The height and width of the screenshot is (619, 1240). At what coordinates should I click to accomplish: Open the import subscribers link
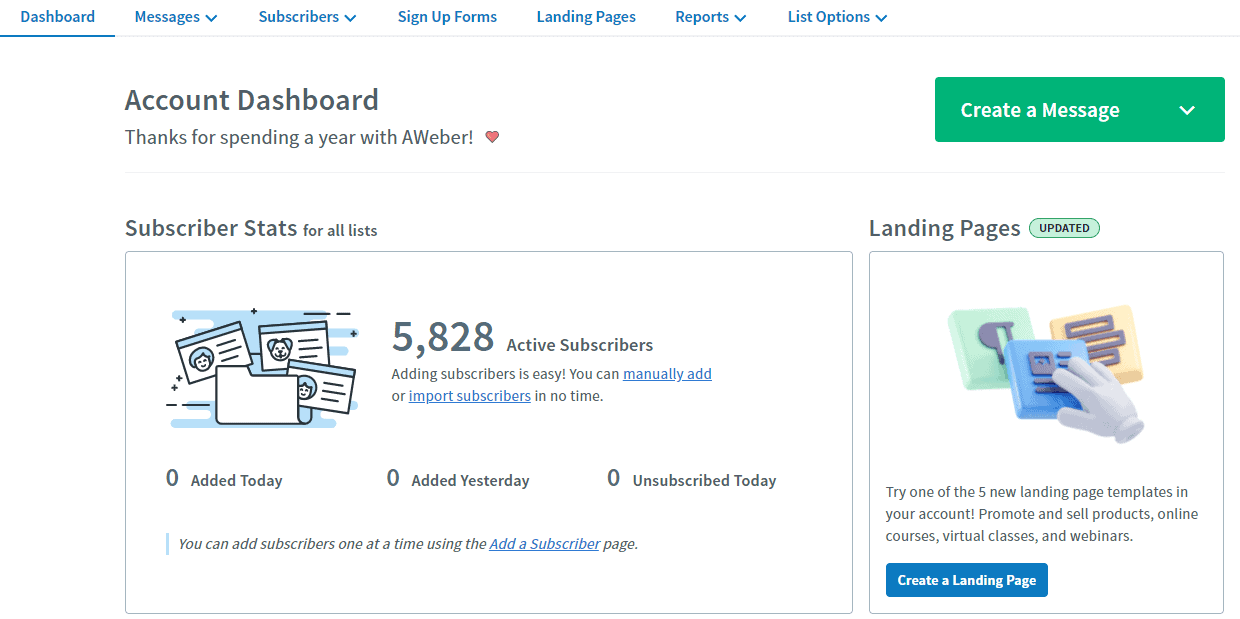point(470,395)
